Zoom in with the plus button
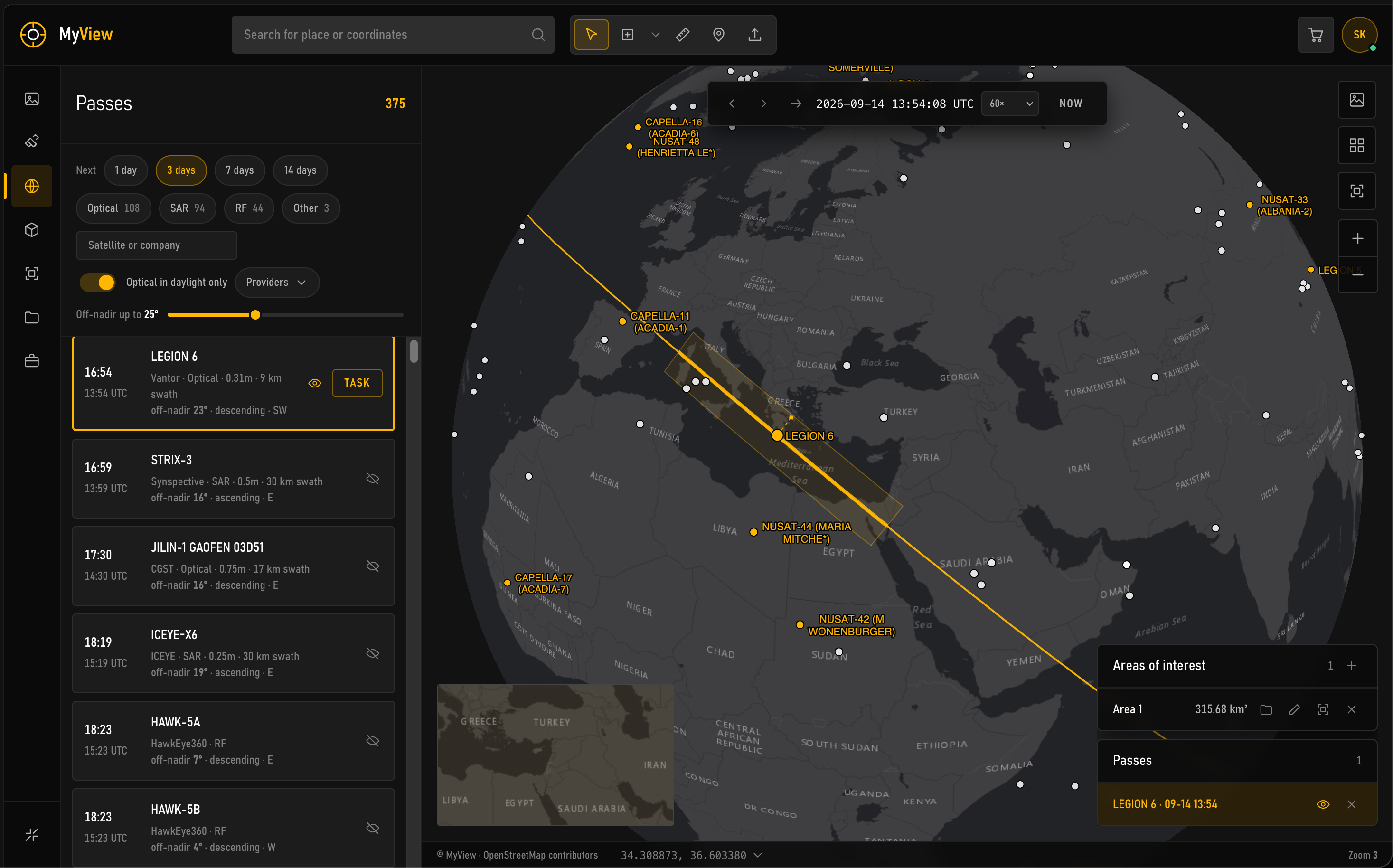The width and height of the screenshot is (1393, 868). (x=1357, y=238)
